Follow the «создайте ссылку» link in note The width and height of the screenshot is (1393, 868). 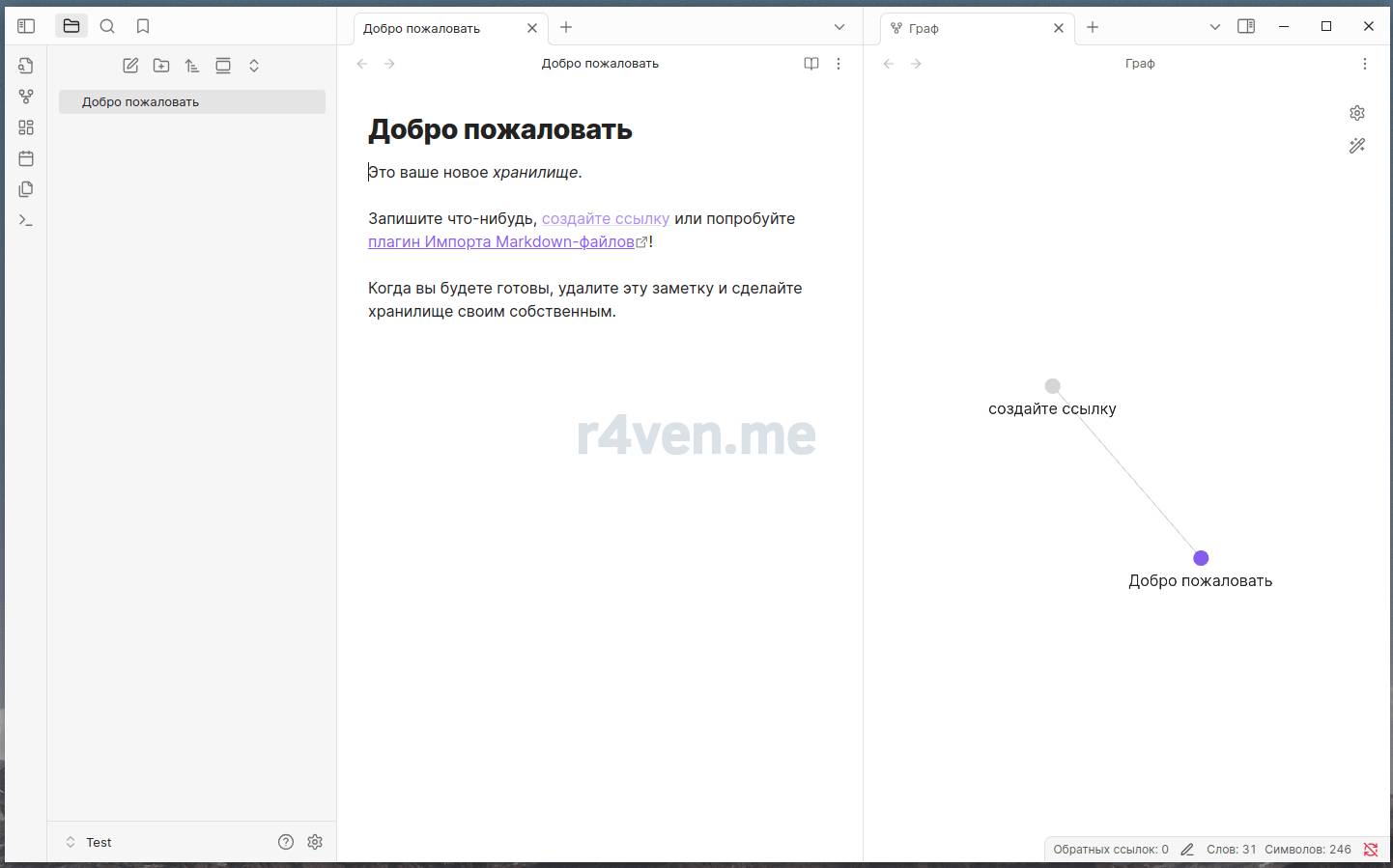click(605, 218)
